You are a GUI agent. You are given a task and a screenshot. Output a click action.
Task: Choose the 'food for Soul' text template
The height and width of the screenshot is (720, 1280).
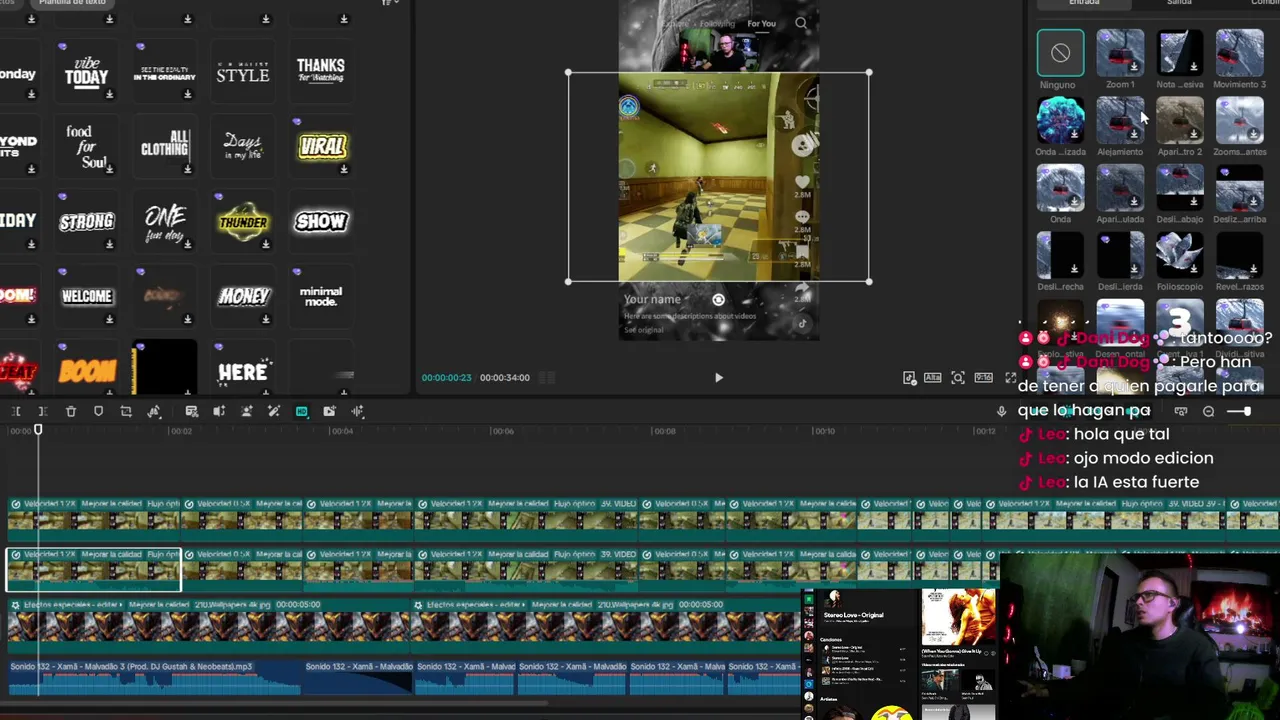click(87, 146)
